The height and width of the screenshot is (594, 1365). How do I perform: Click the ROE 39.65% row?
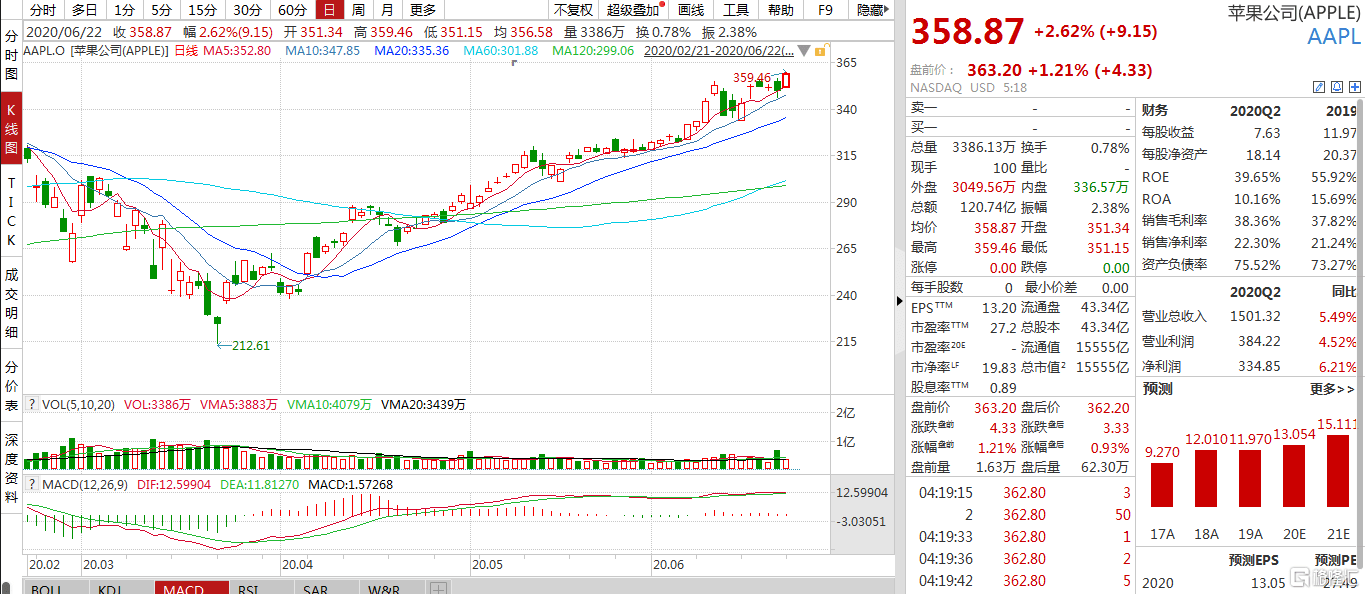coord(1250,177)
